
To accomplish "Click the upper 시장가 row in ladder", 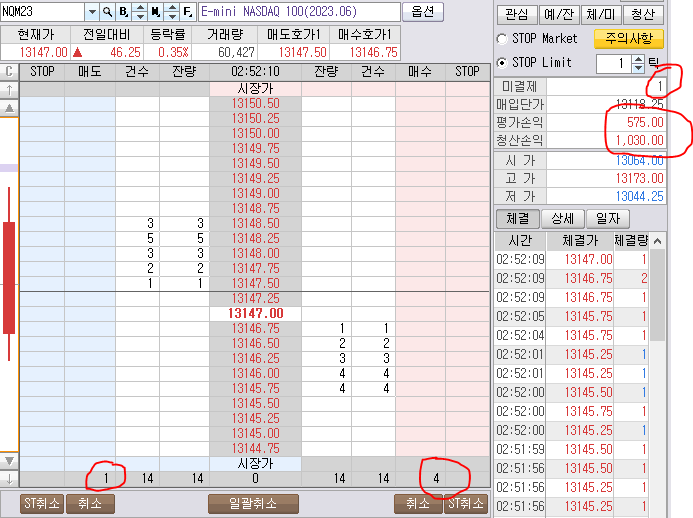I will (255, 89).
